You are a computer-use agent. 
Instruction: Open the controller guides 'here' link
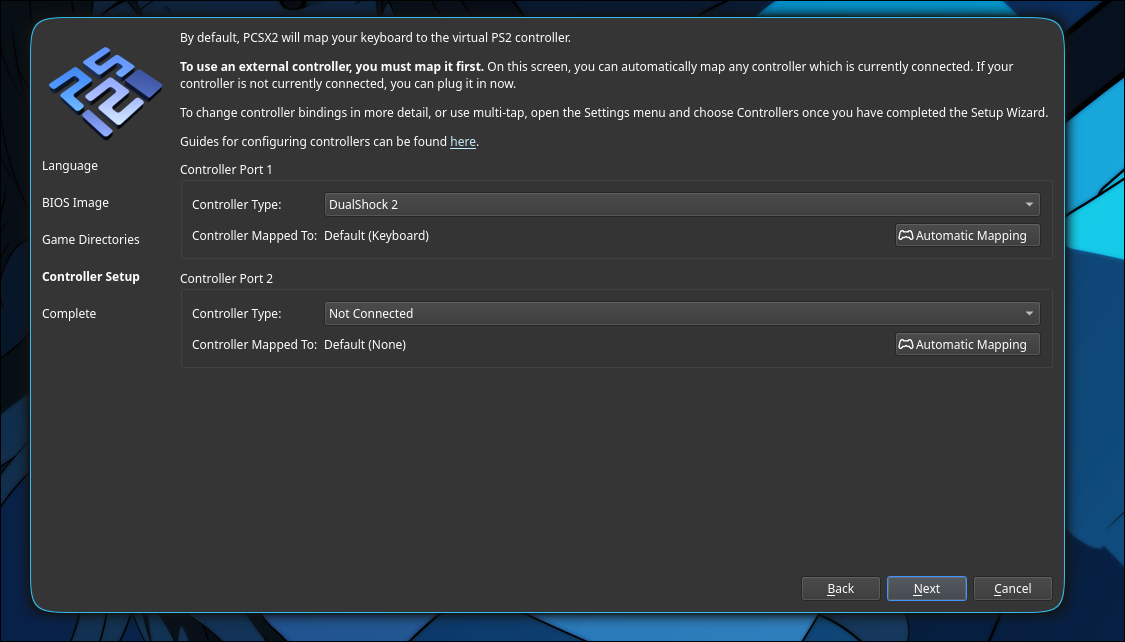463,141
